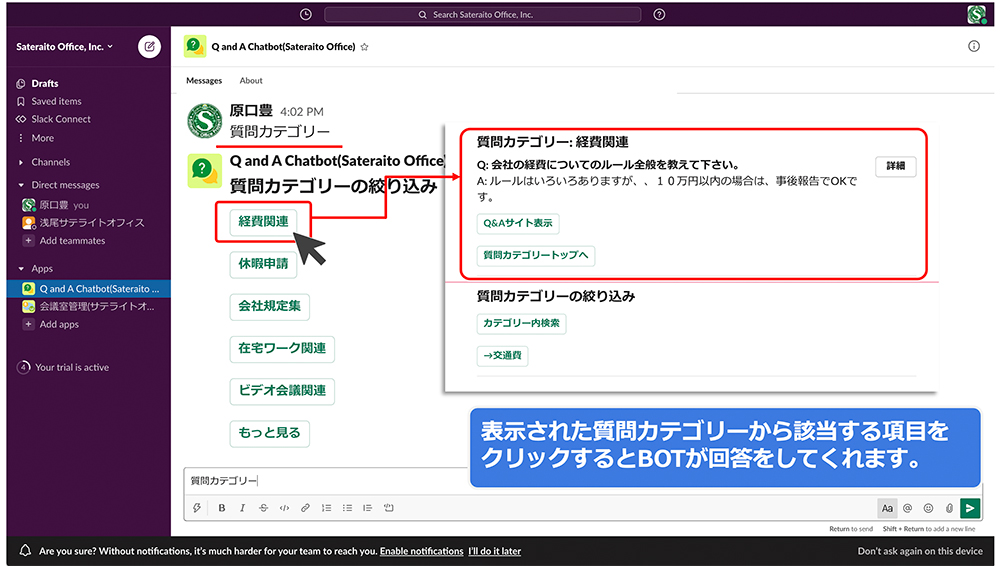Switch to the Messages tab

point(204,80)
